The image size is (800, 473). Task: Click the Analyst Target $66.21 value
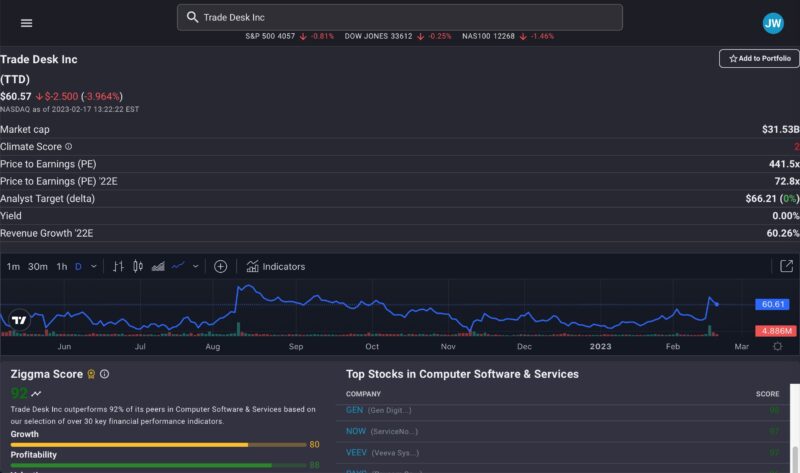pos(761,199)
